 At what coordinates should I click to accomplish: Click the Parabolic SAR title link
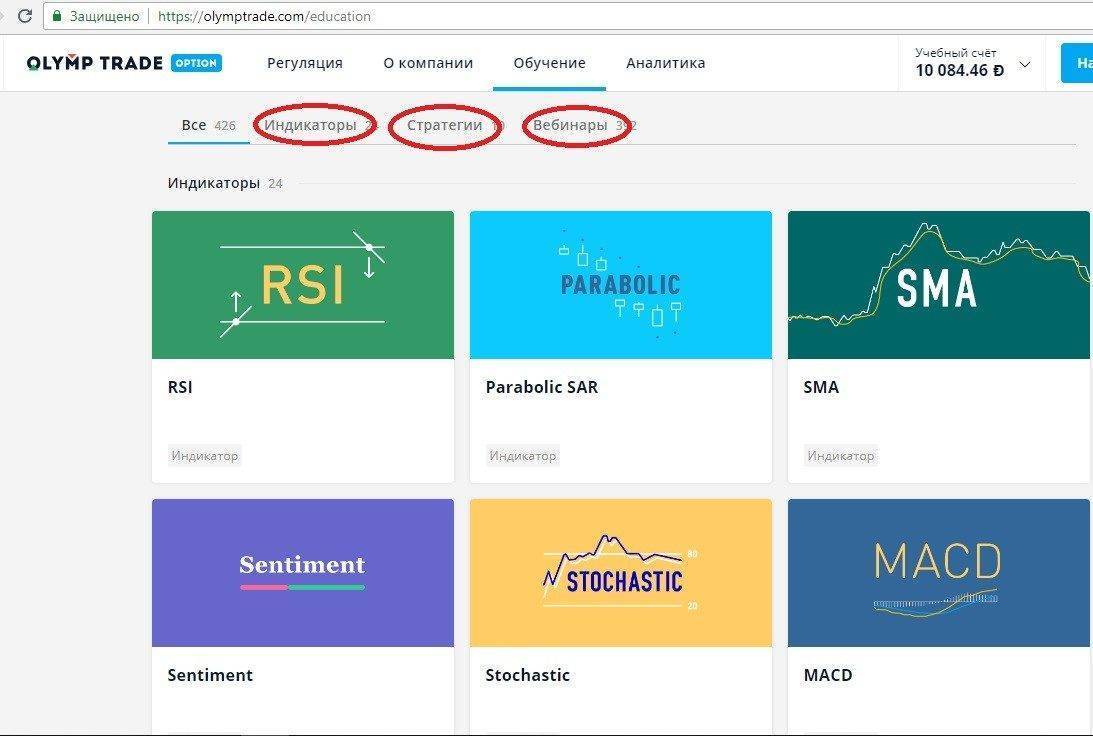click(x=541, y=387)
